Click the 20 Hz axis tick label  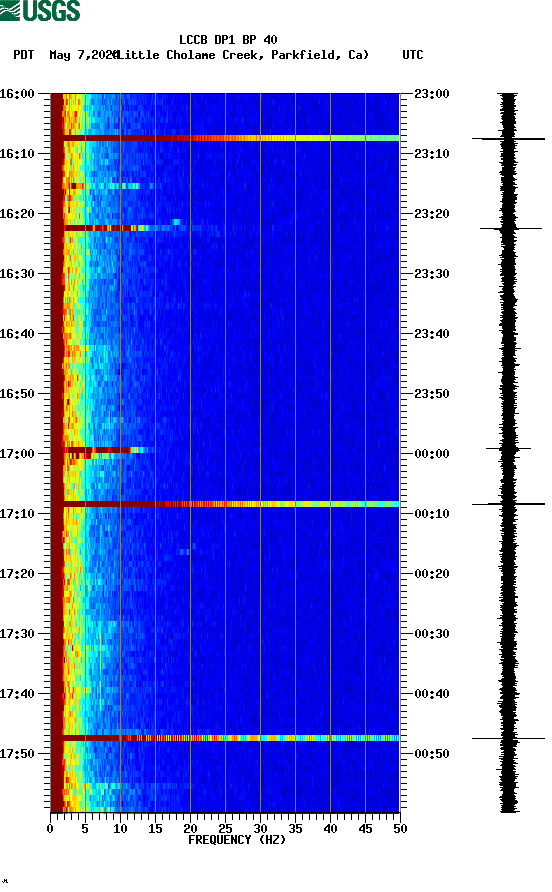pyautogui.click(x=190, y=829)
